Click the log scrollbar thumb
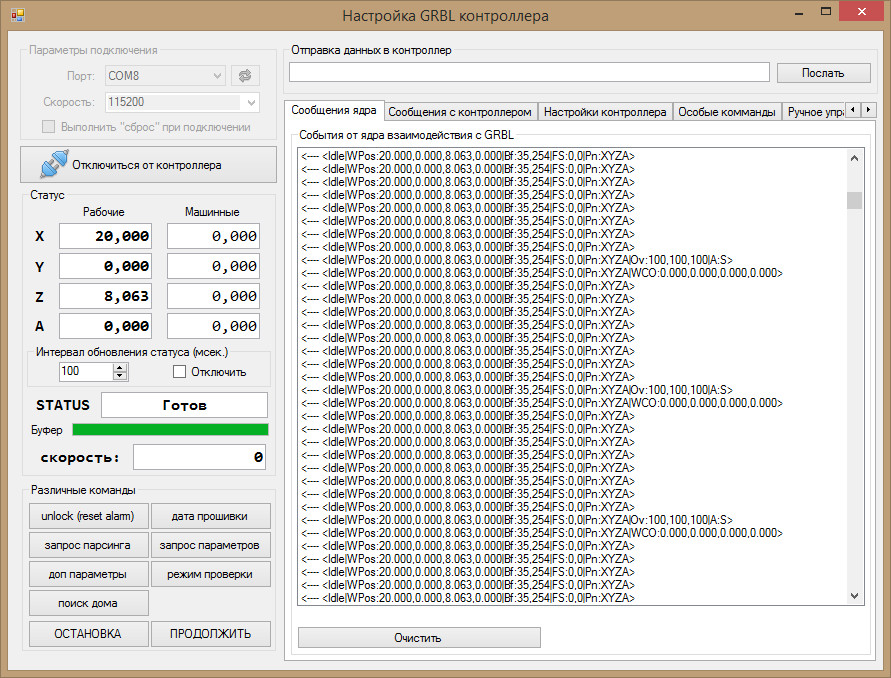This screenshot has width=891, height=678. tap(854, 200)
